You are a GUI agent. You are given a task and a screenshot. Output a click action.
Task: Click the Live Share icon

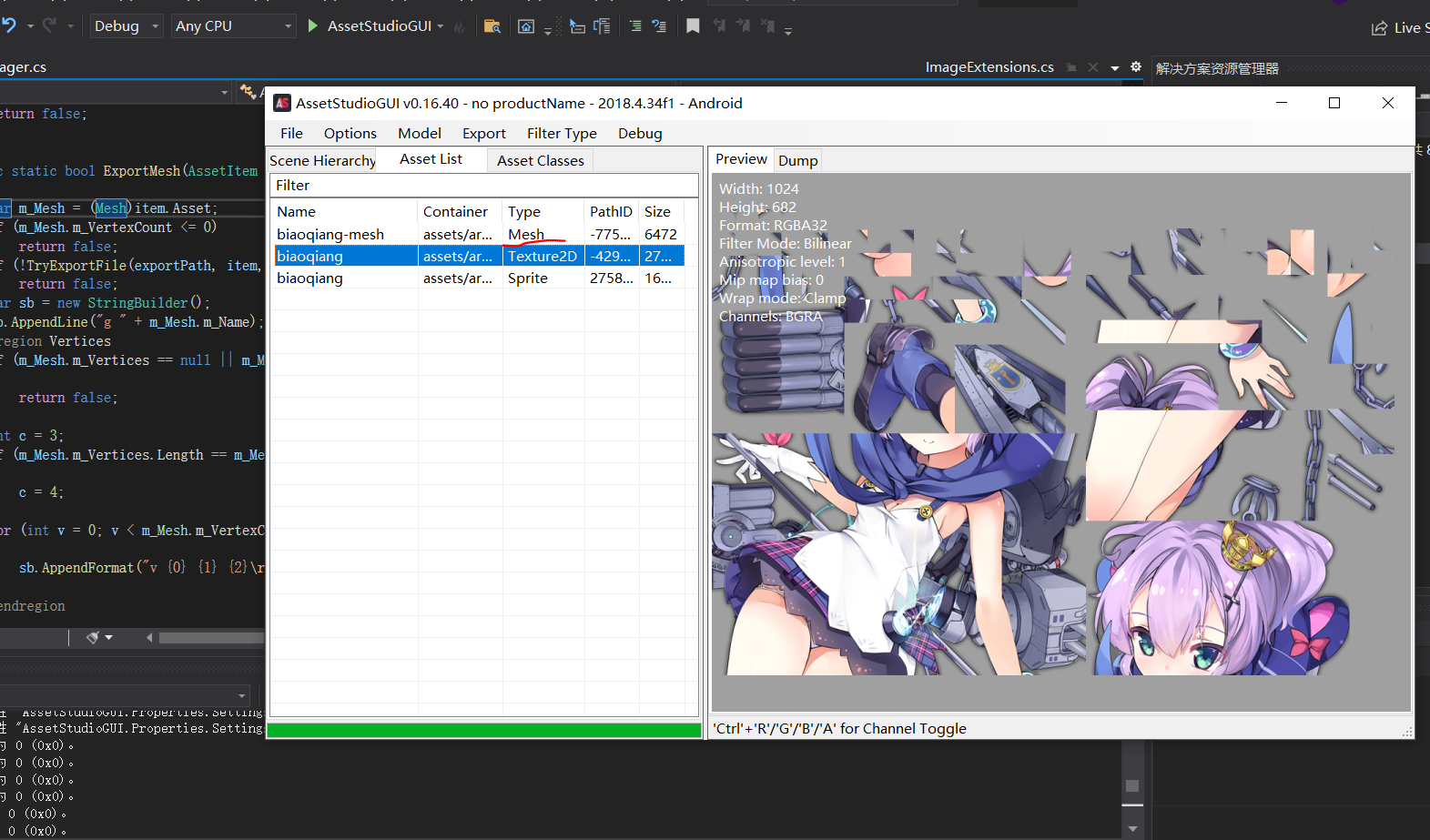[1380, 28]
